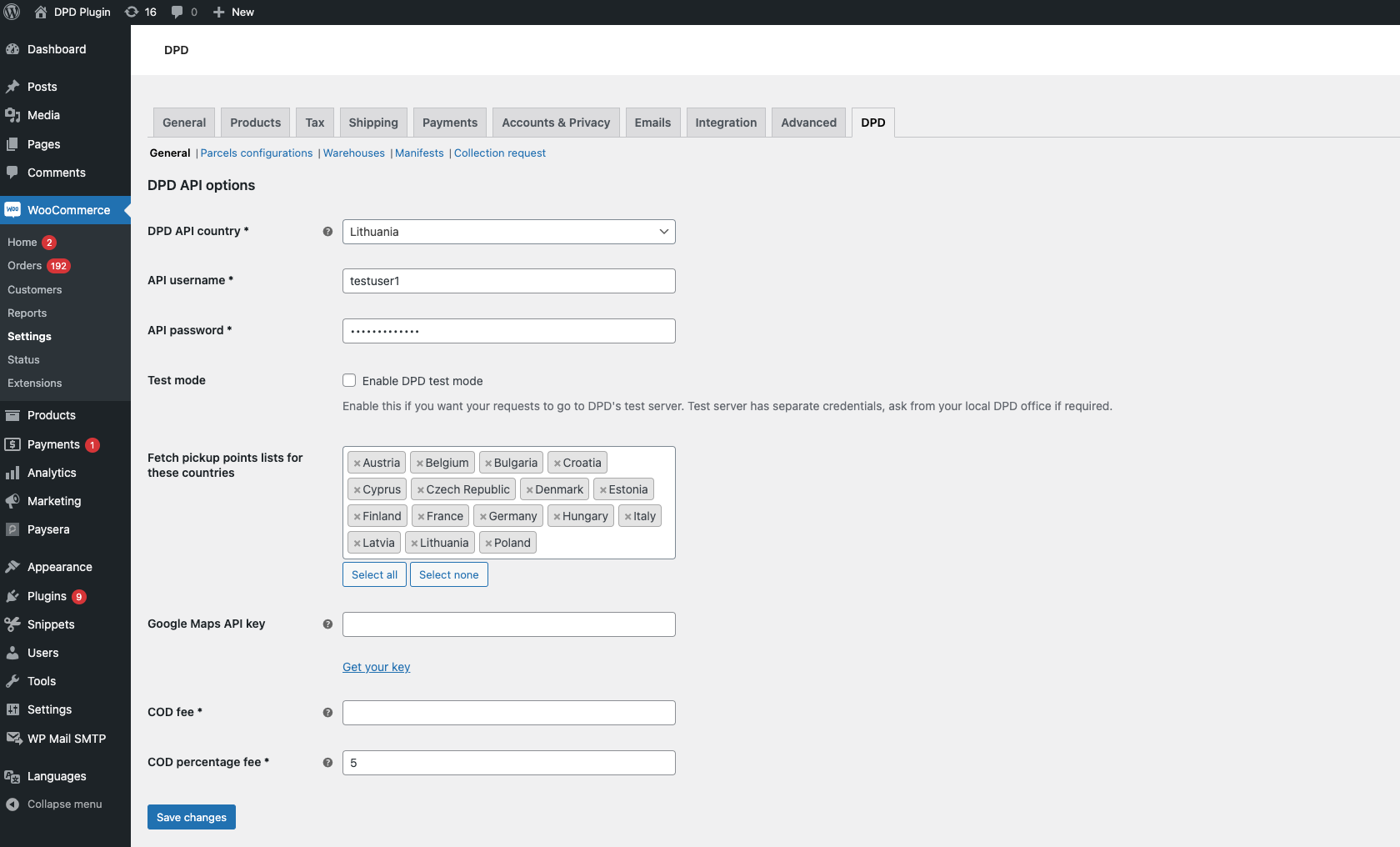Image resolution: width=1400 pixels, height=847 pixels.
Task: Follow the Get your key link
Action: tap(377, 667)
